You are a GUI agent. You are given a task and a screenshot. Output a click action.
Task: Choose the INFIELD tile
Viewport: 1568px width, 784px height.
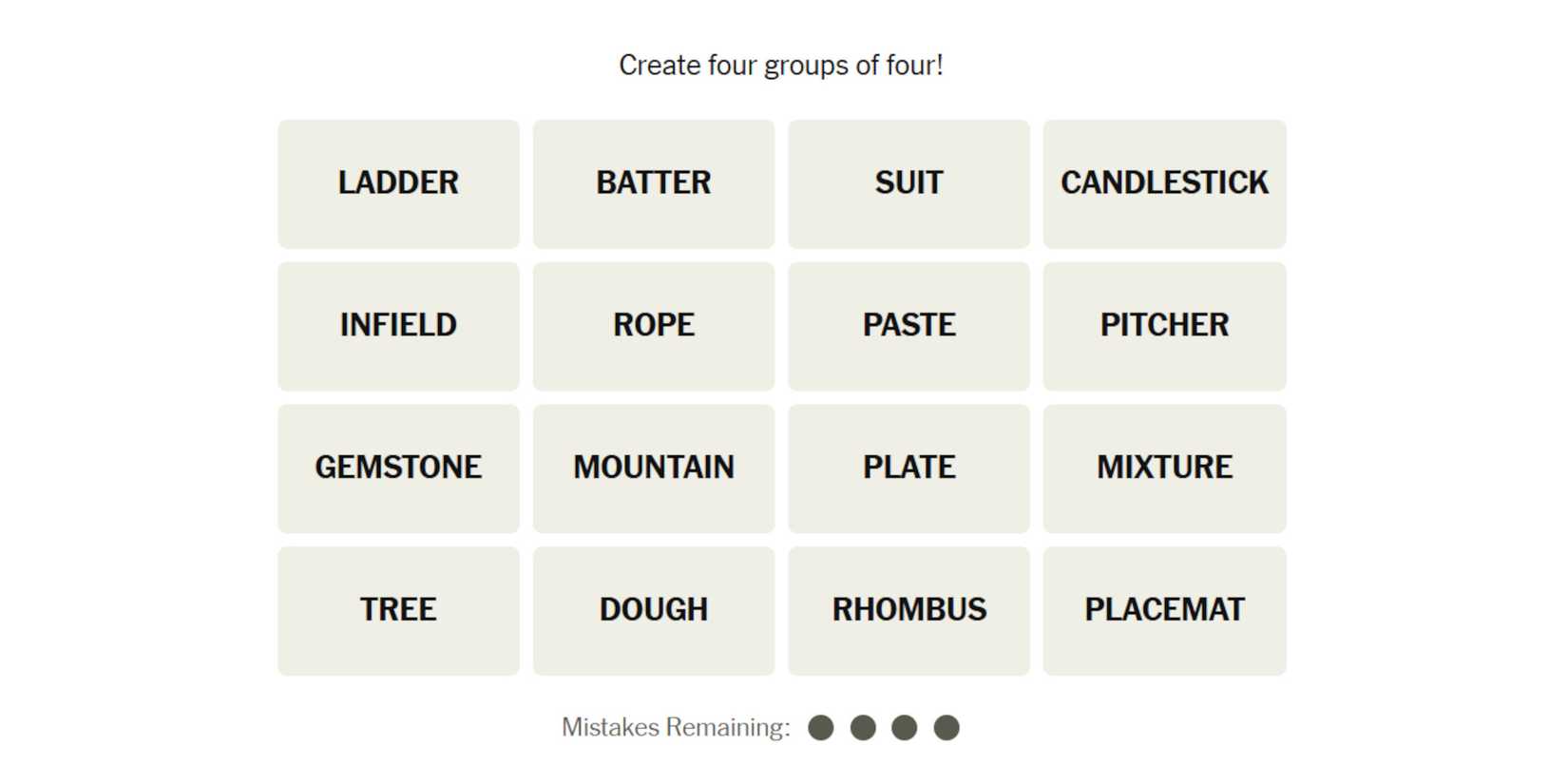[x=398, y=326]
